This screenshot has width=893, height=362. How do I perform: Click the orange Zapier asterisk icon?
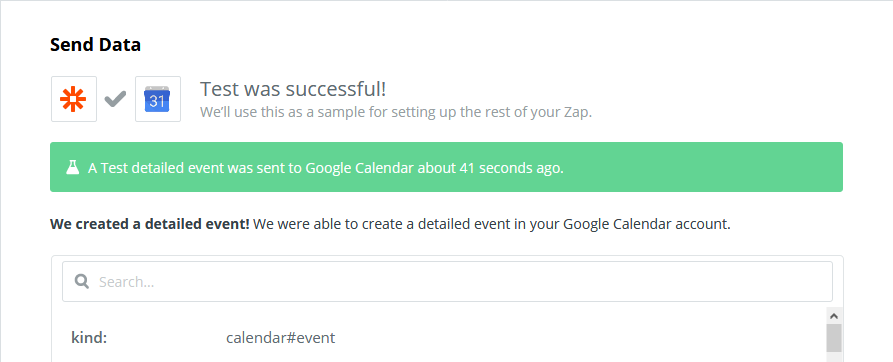click(x=73, y=99)
